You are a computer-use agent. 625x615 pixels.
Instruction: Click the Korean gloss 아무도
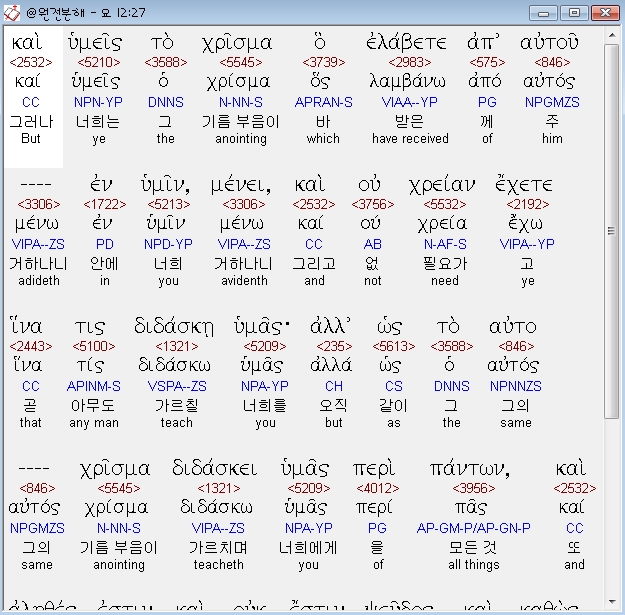(93, 405)
